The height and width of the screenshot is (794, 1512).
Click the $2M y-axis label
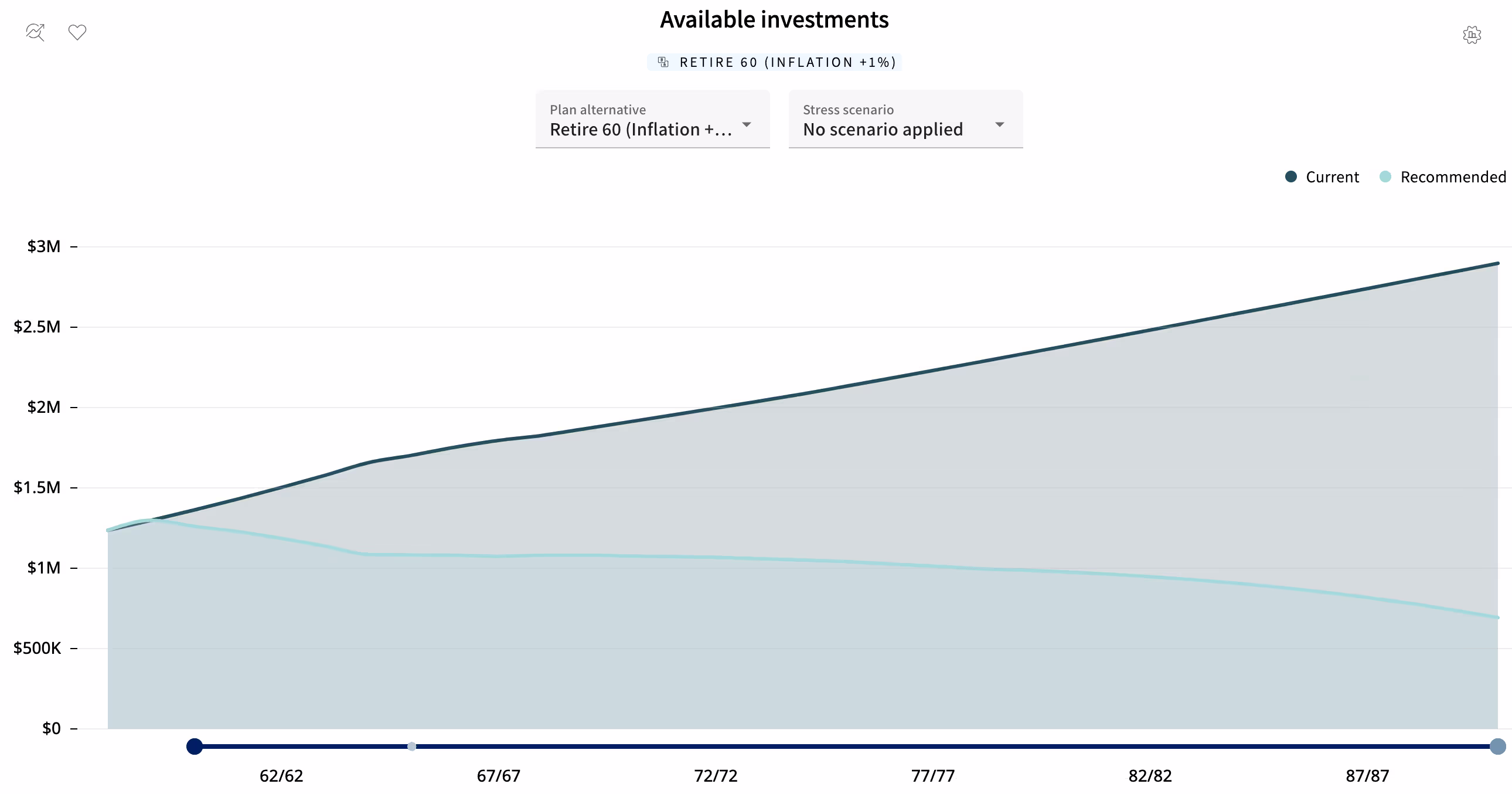pos(43,407)
